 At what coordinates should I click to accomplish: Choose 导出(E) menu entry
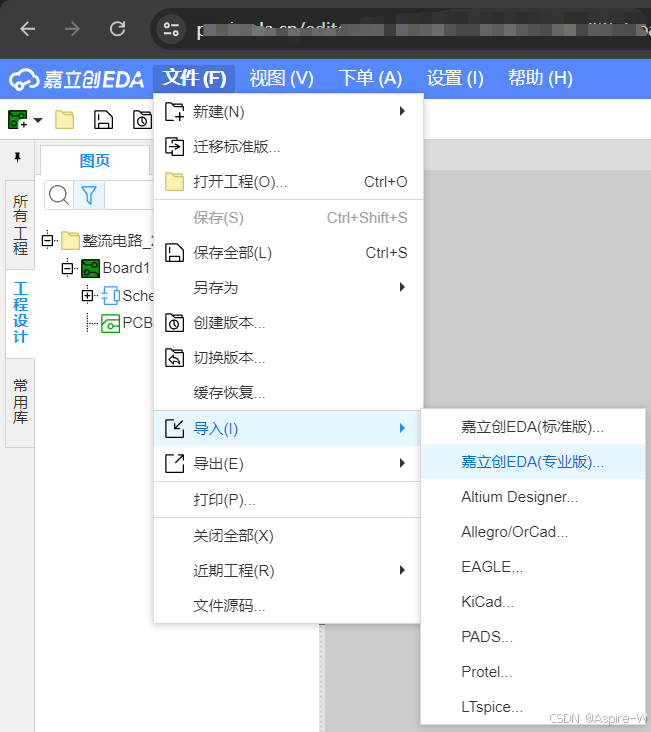pos(287,464)
